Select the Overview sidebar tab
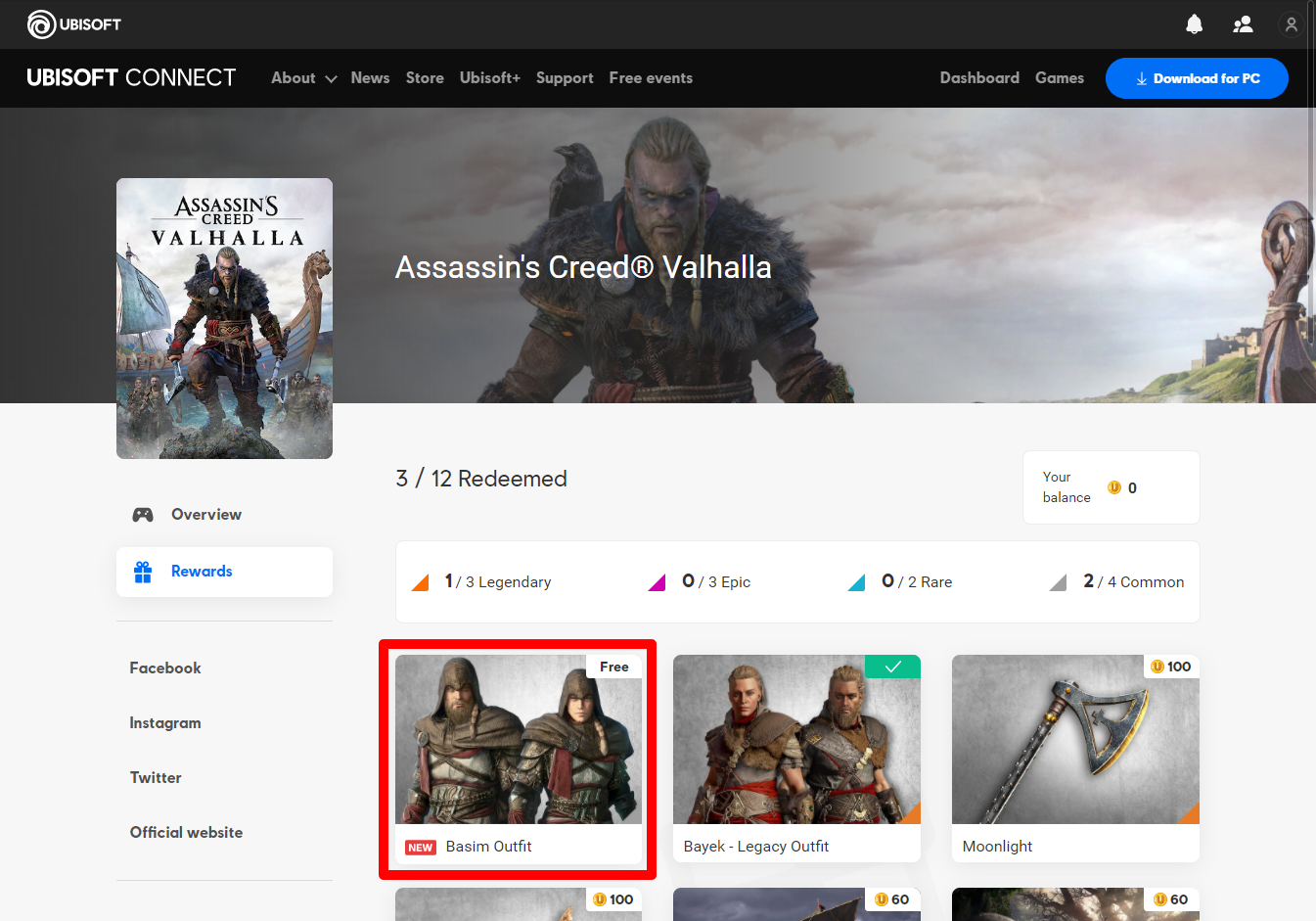Screen dimensions: 1316x921 pos(224,515)
